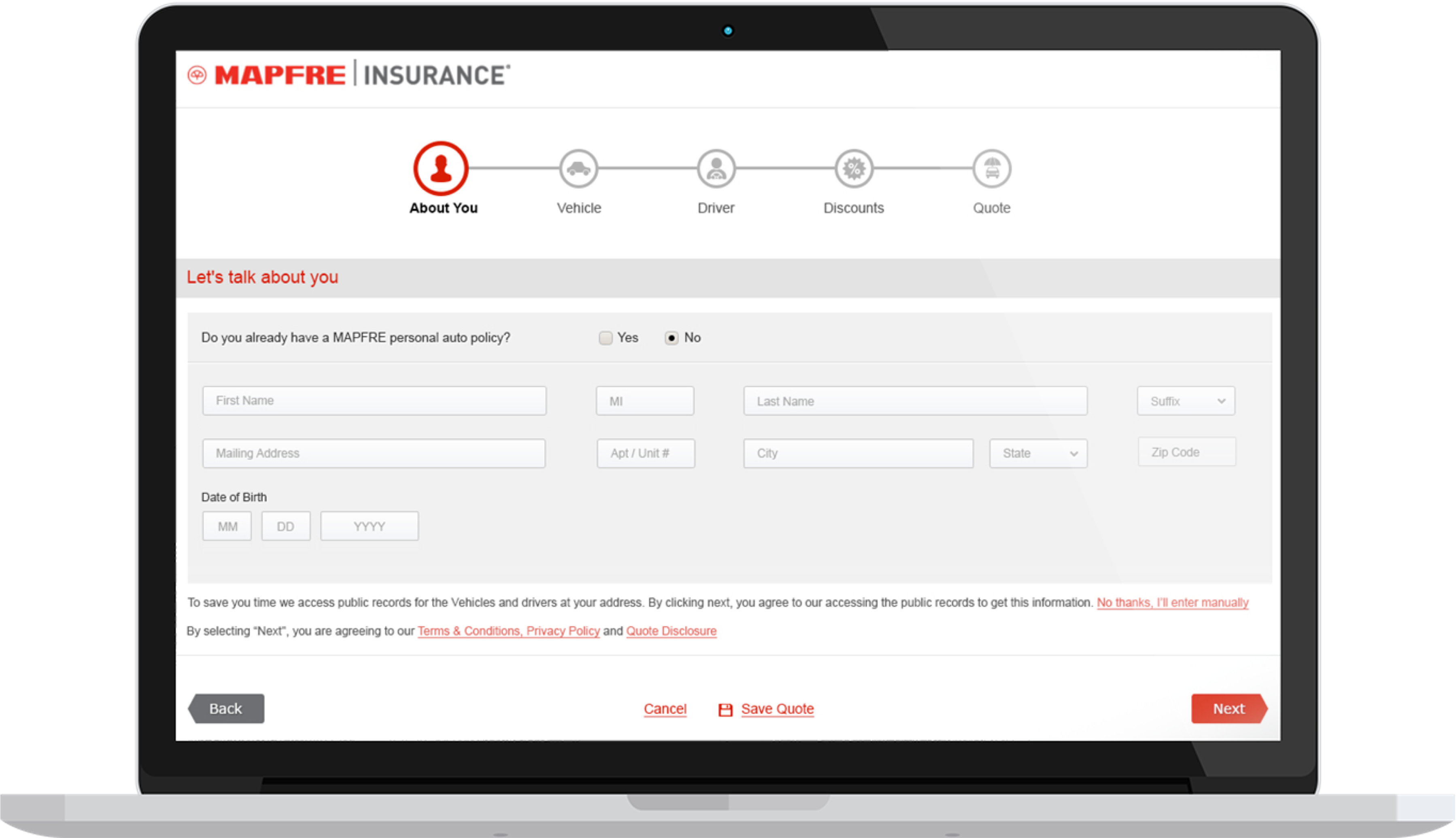The image size is (1456, 838).
Task: Go to the Driver step icon
Action: tap(716, 169)
